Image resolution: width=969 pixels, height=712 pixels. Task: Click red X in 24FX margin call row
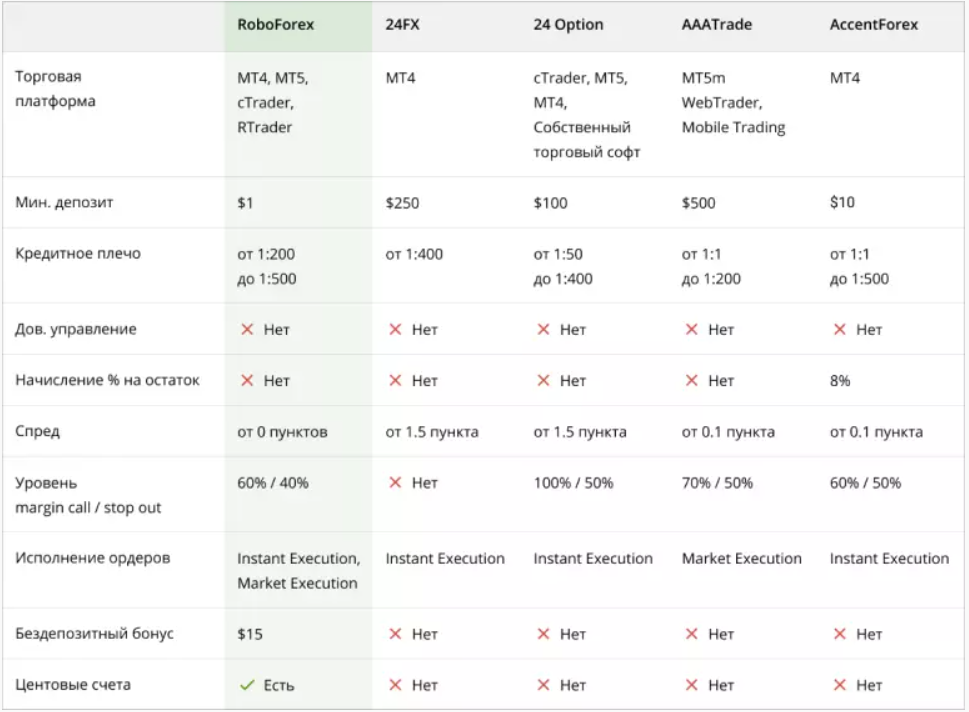tap(396, 482)
